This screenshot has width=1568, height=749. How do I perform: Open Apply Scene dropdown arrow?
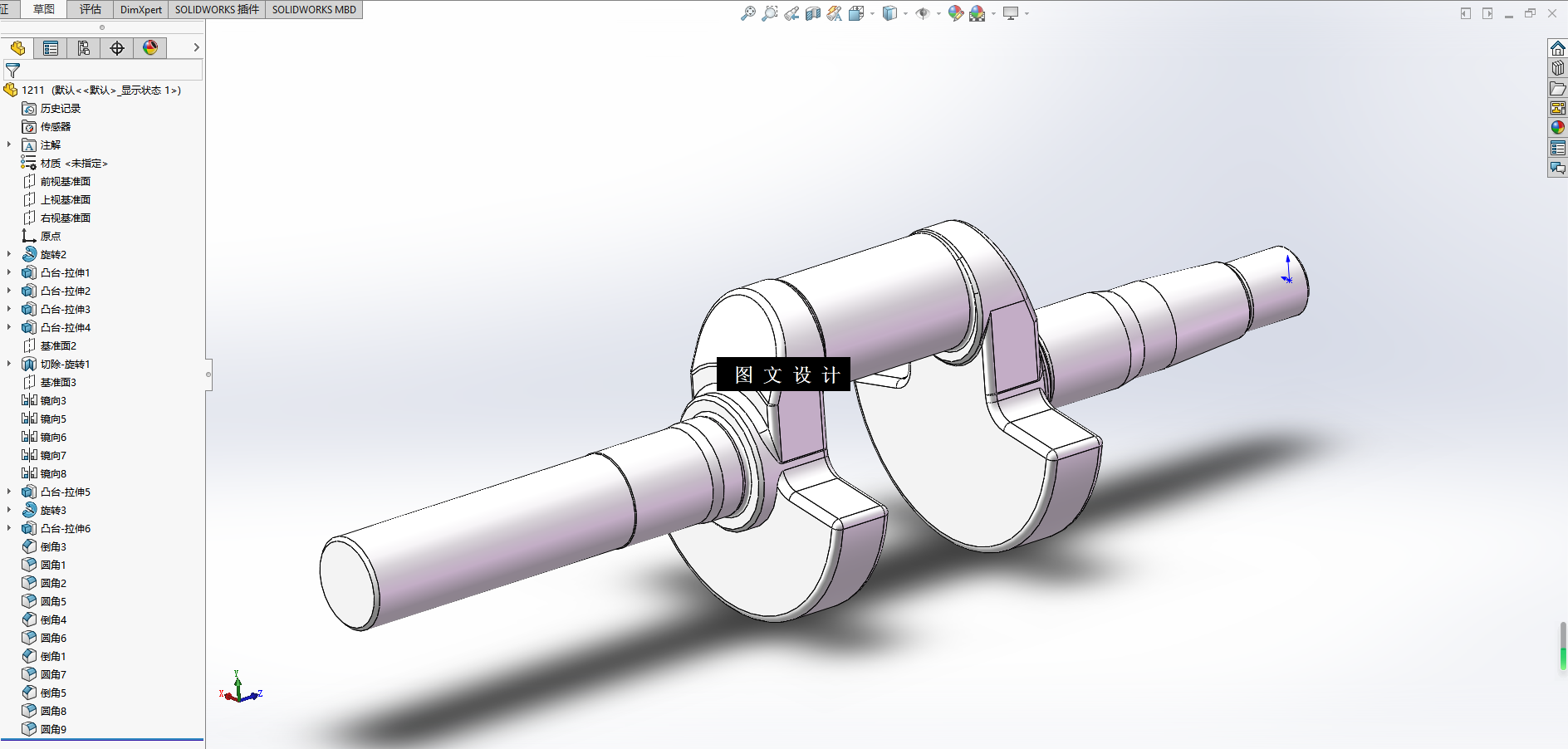point(993,13)
